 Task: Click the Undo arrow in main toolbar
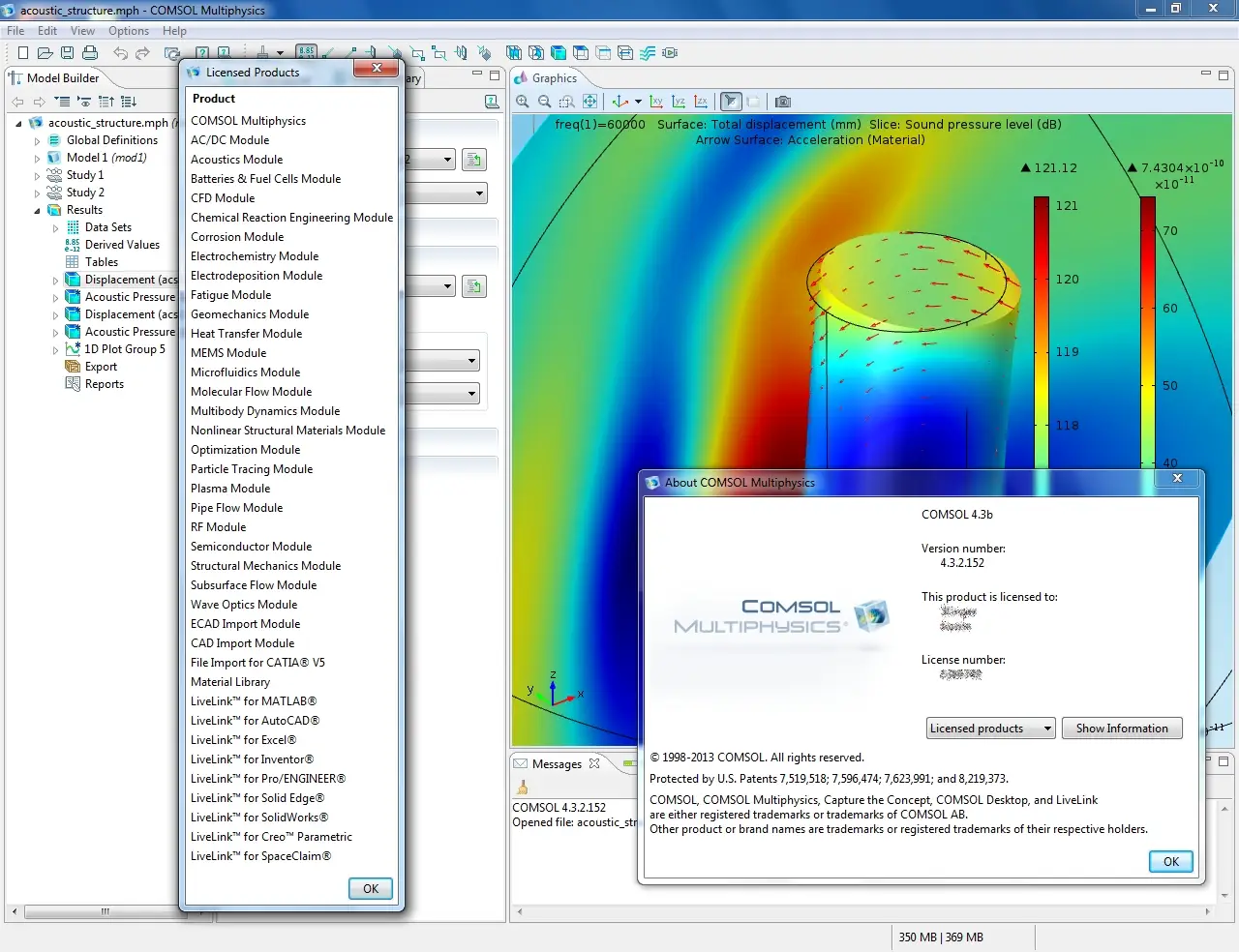[121, 53]
